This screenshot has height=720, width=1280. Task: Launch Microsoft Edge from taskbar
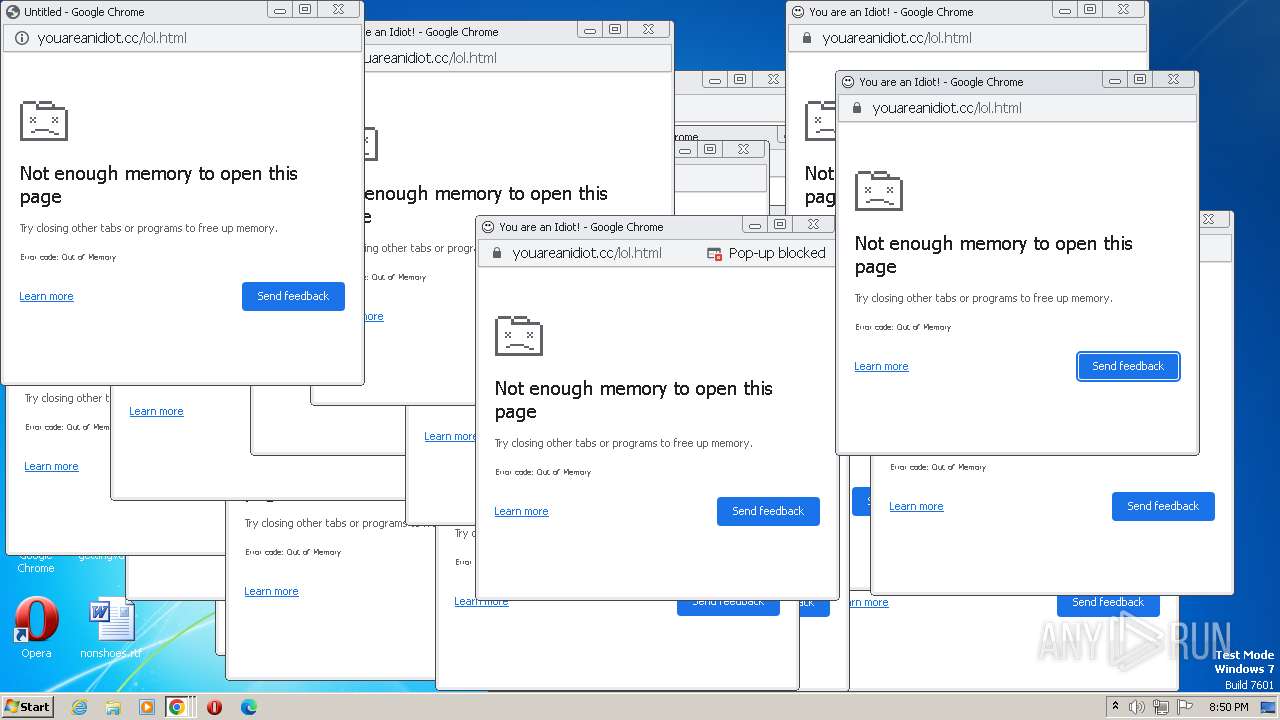point(248,707)
